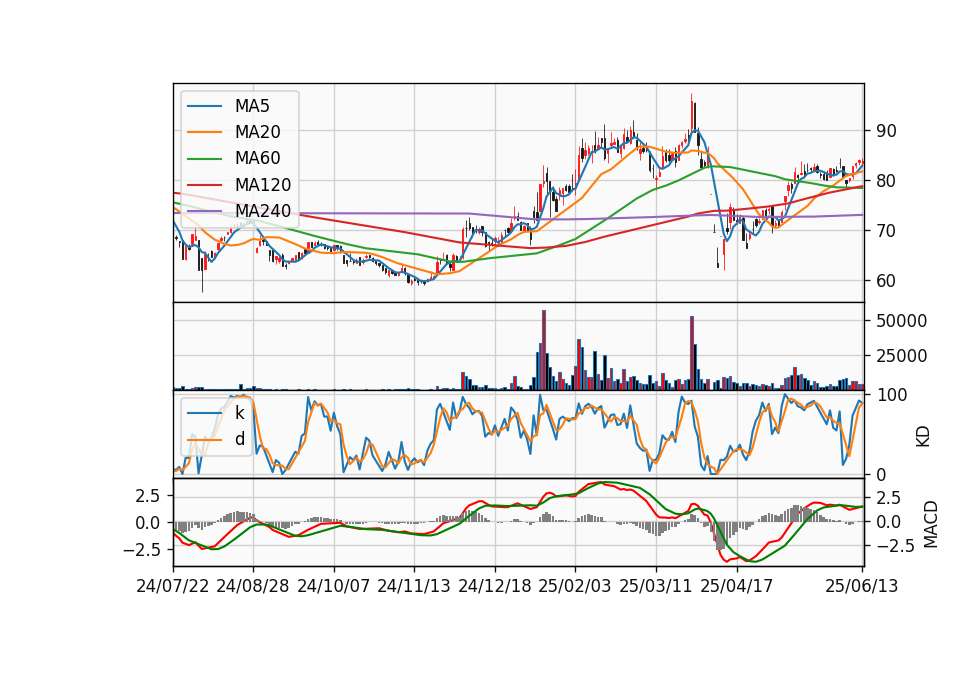The width and height of the screenshot is (960, 690).
Task: Click the date label 24/08/28
Action: [x=253, y=586]
